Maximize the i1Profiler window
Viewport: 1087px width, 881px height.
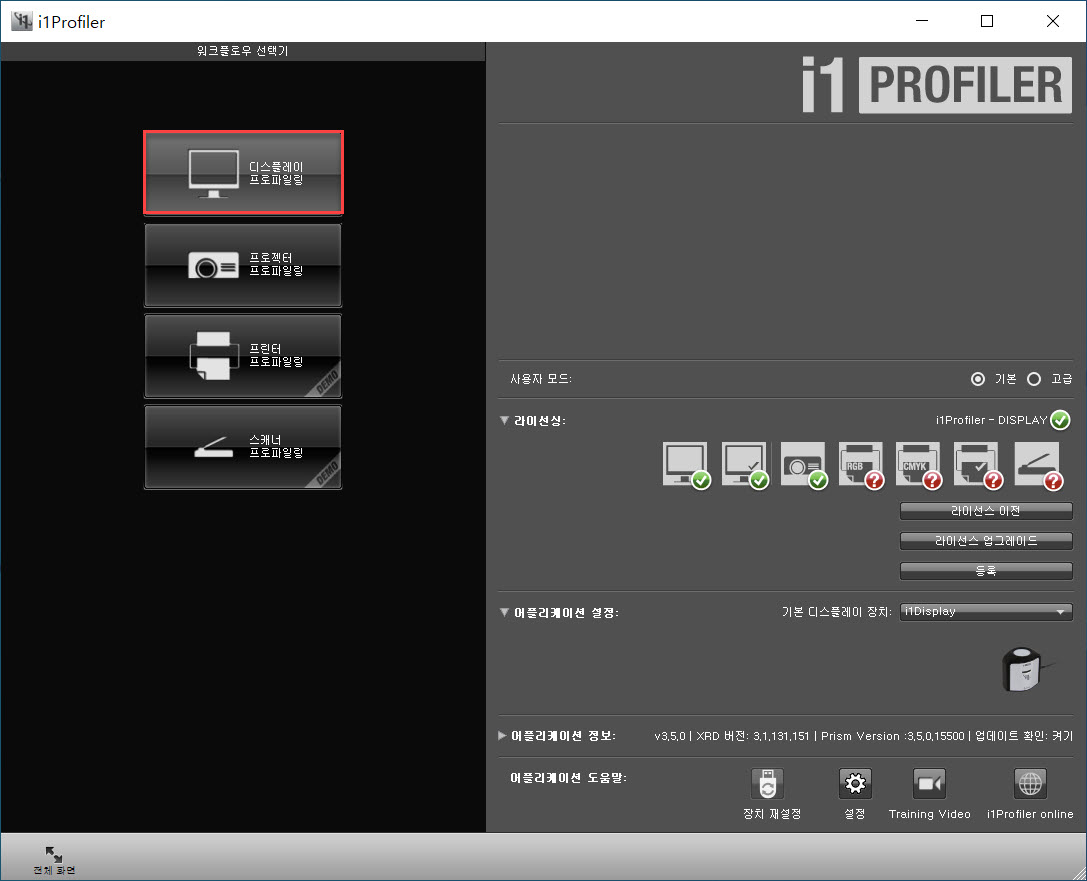(x=987, y=21)
